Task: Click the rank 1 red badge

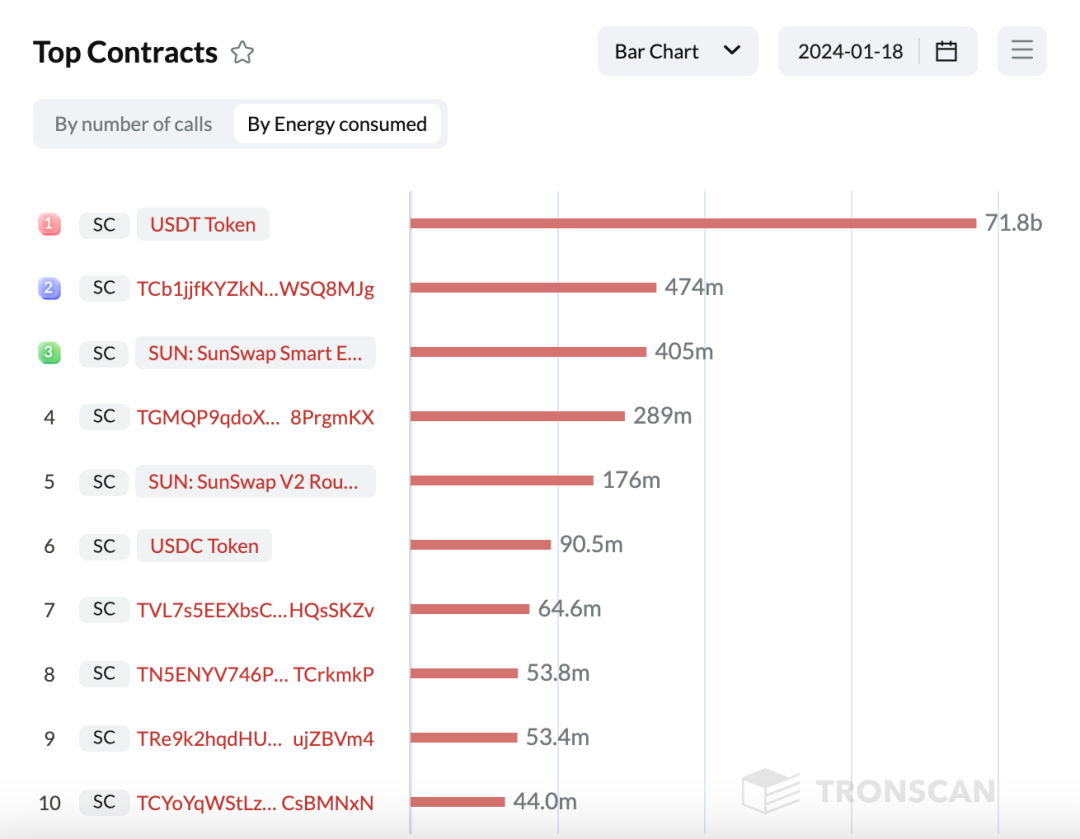Action: coord(49,224)
